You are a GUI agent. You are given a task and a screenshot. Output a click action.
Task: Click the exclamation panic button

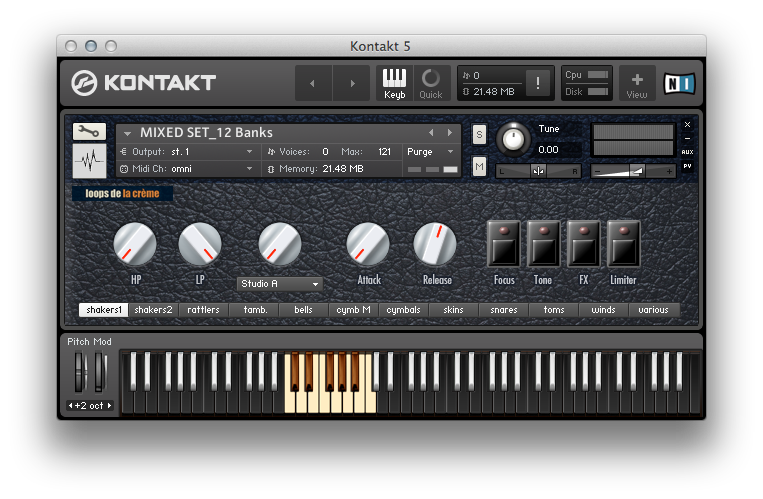tap(538, 83)
